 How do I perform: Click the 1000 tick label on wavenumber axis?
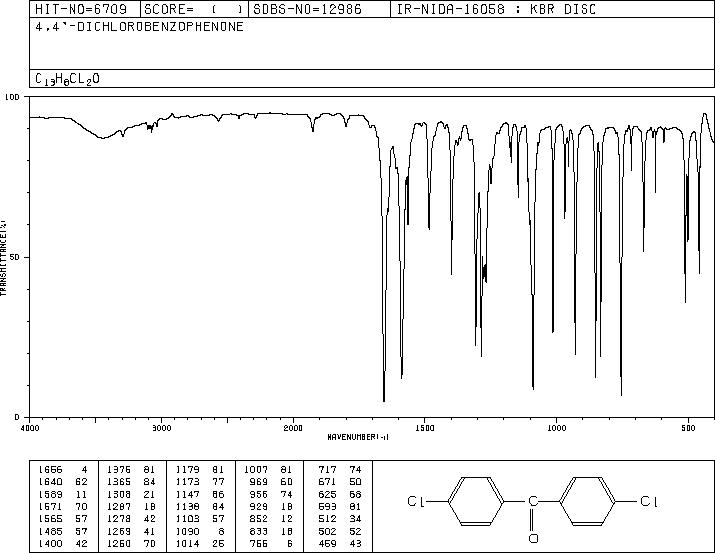556,428
